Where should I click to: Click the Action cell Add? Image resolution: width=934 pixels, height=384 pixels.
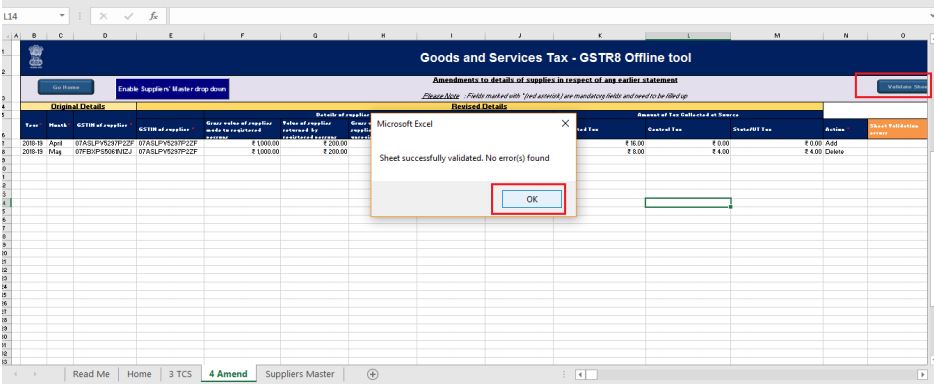[845, 143]
